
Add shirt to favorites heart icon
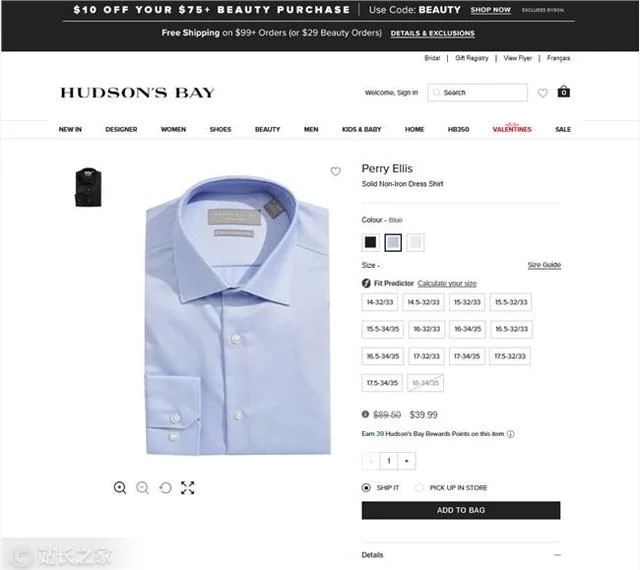(x=336, y=171)
